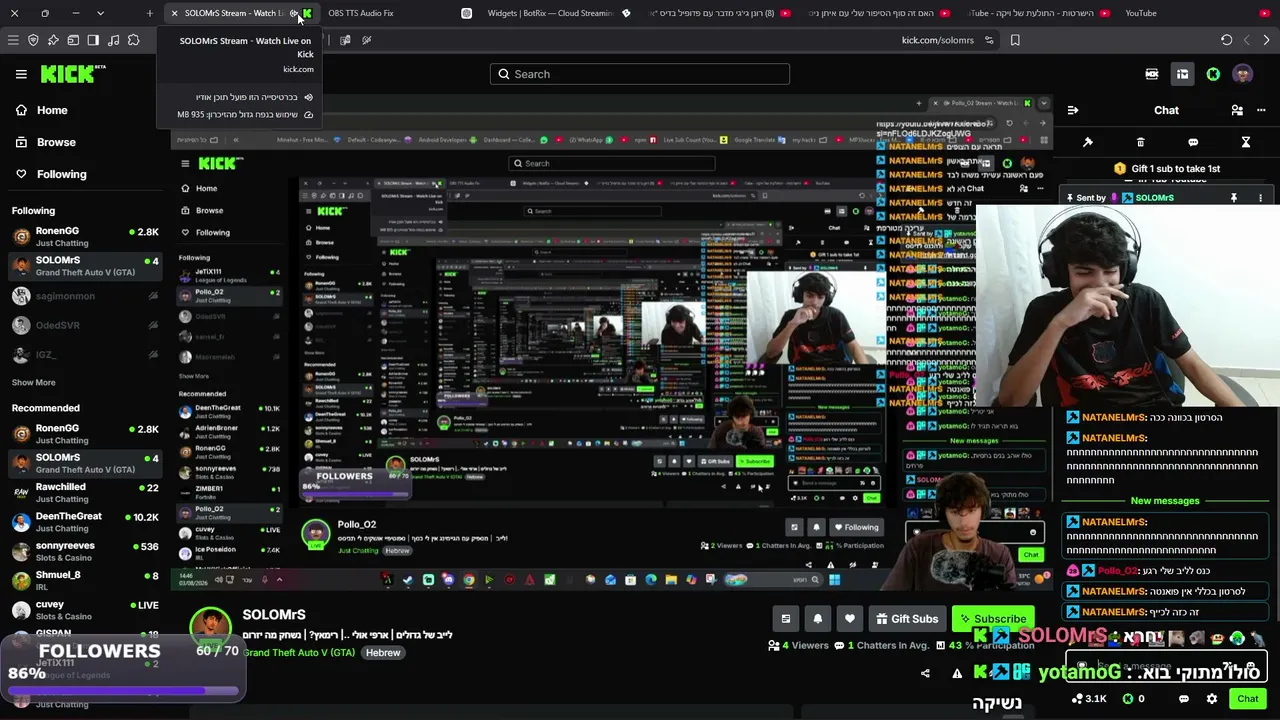Open Shmuel_8 in Recommended channels
This screenshot has width=1280, height=720.
(x=85, y=580)
